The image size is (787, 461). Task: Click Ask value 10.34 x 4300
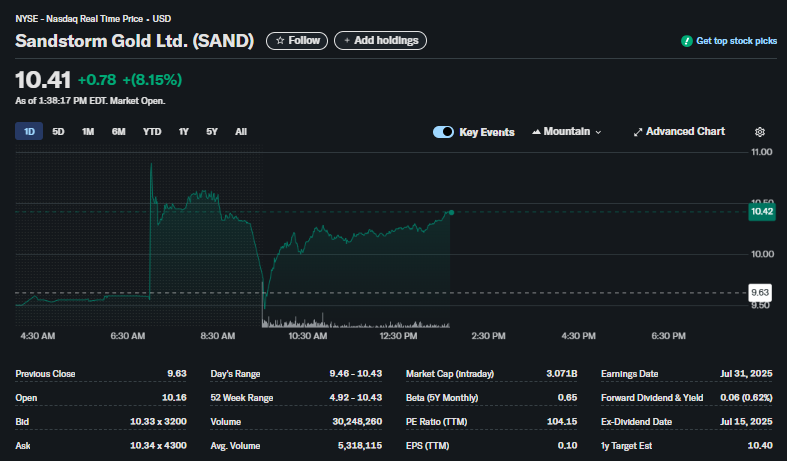pos(158,445)
